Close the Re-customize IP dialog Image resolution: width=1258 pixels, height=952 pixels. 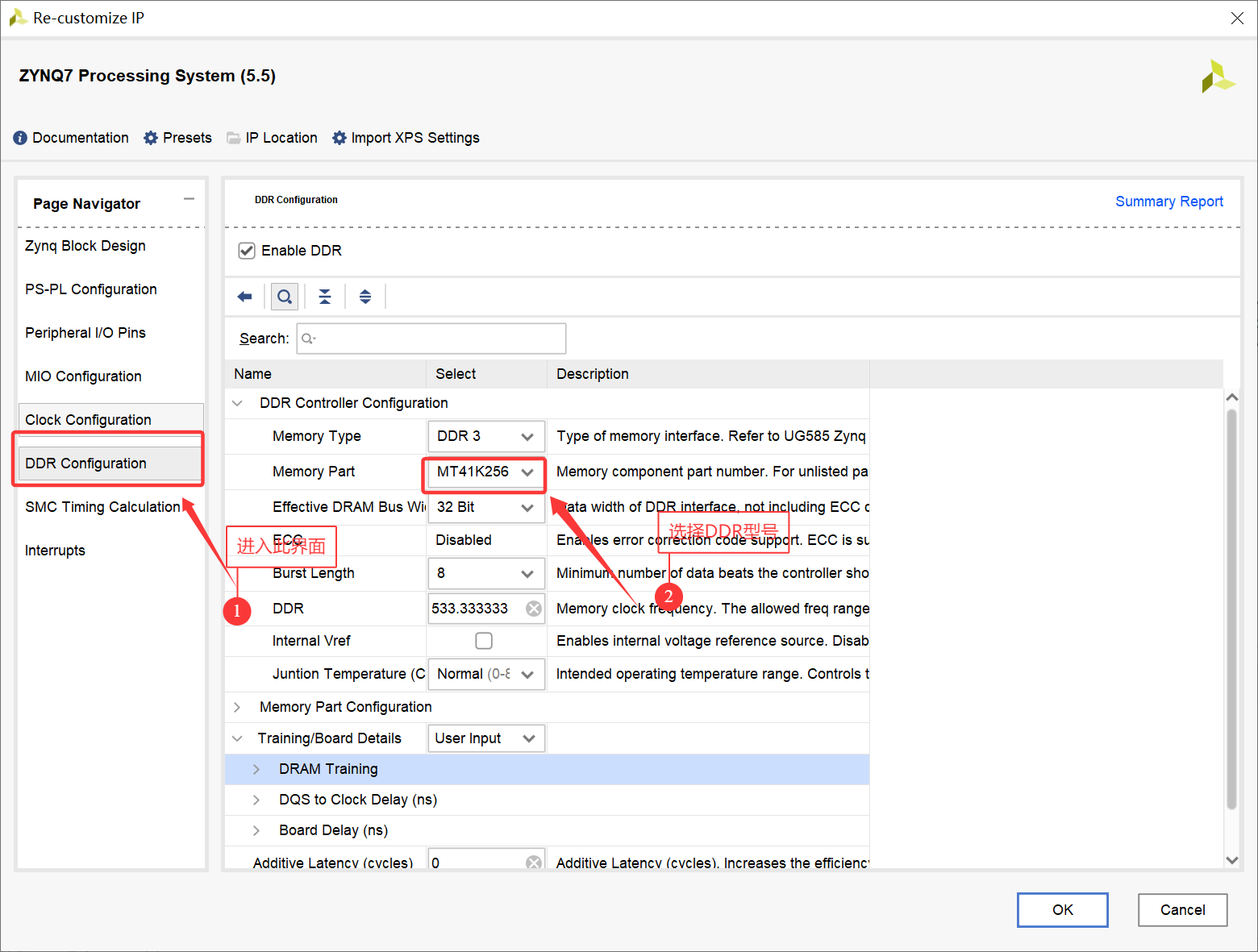click(x=1237, y=18)
